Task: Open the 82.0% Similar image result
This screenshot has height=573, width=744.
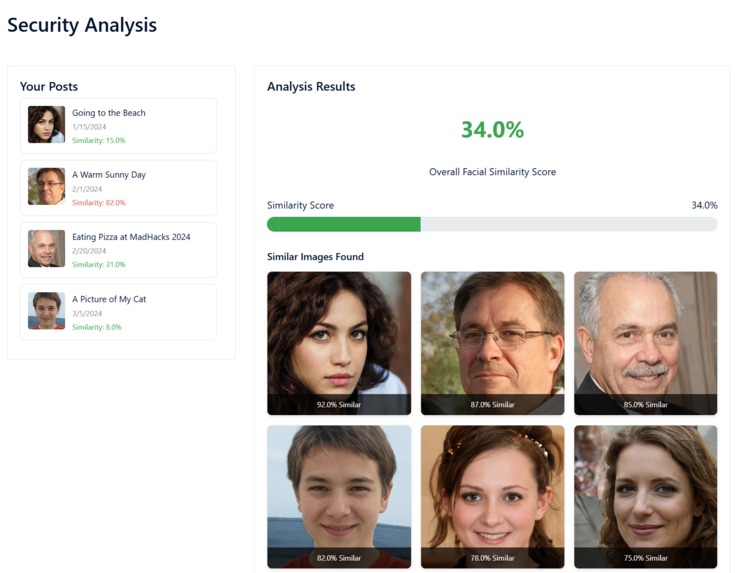Action: (339, 497)
